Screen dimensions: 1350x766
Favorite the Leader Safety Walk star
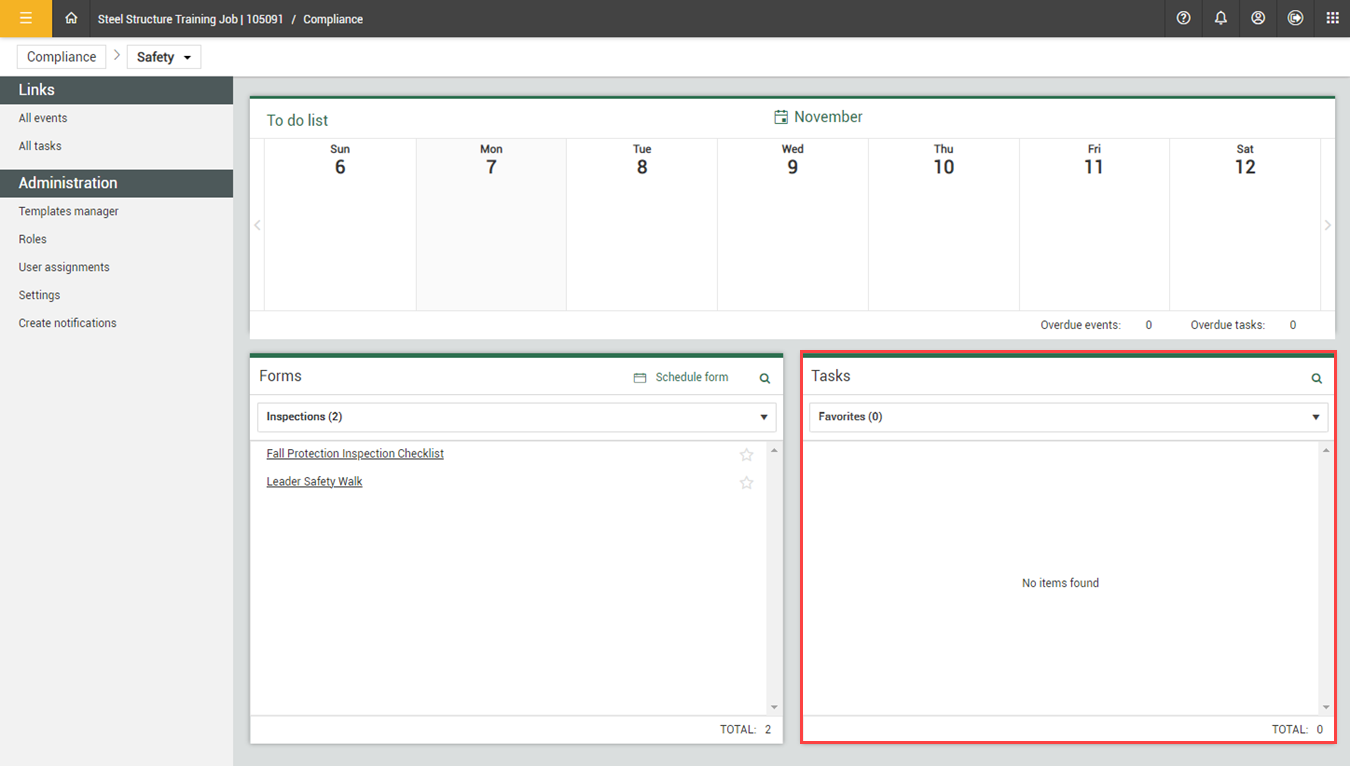tap(746, 483)
